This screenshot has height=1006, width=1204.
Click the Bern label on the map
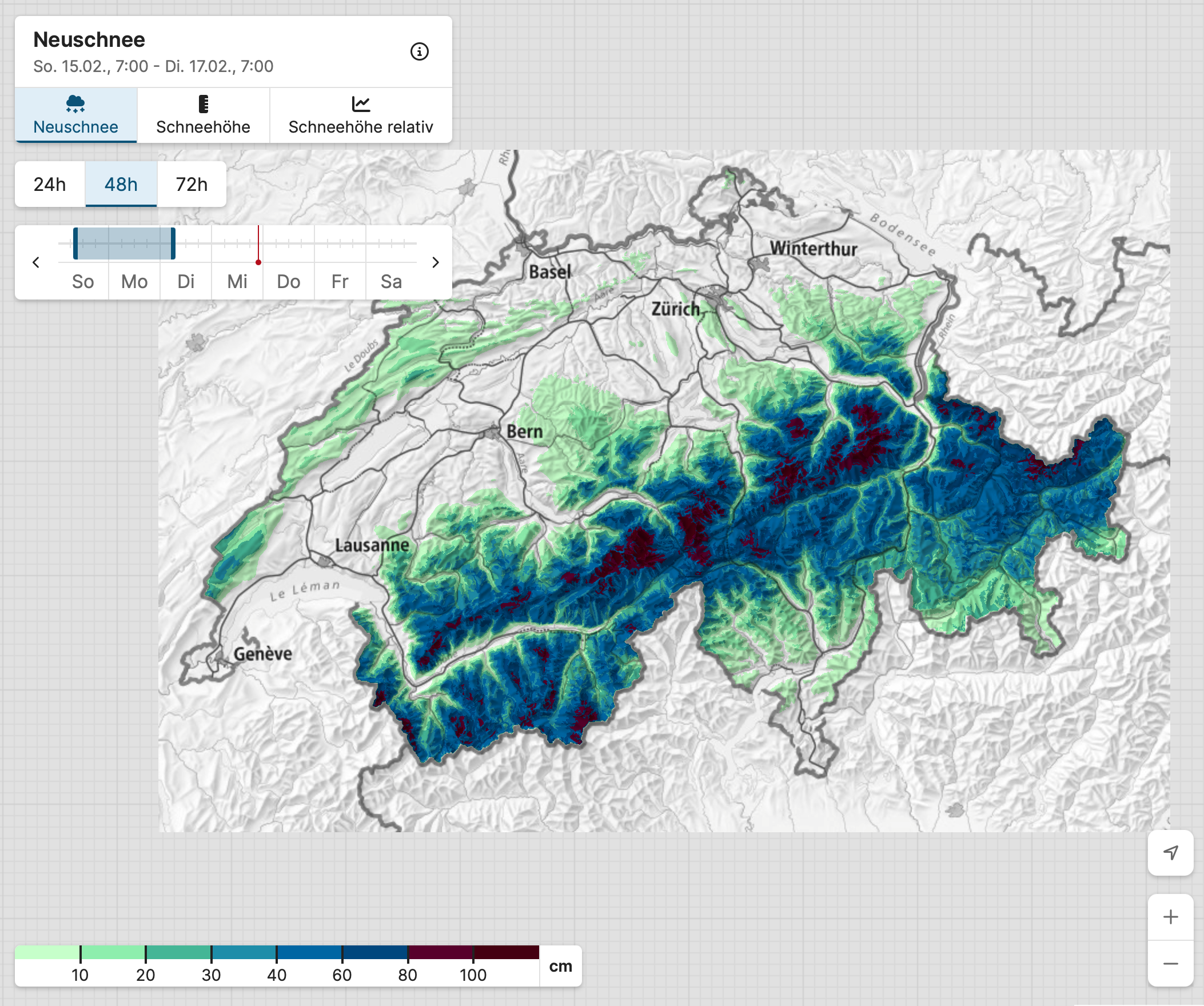525,431
